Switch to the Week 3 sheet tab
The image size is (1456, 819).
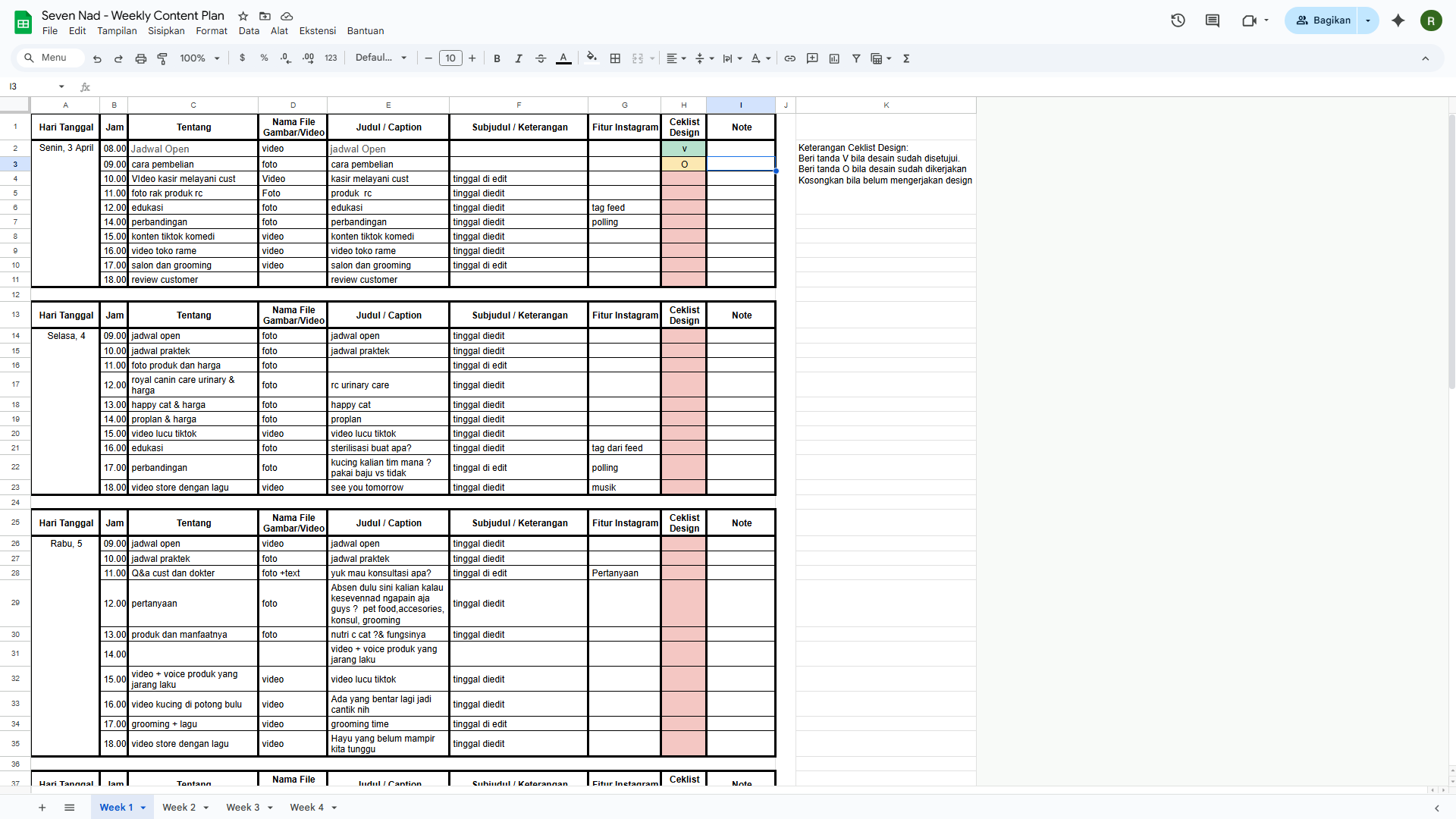(243, 807)
